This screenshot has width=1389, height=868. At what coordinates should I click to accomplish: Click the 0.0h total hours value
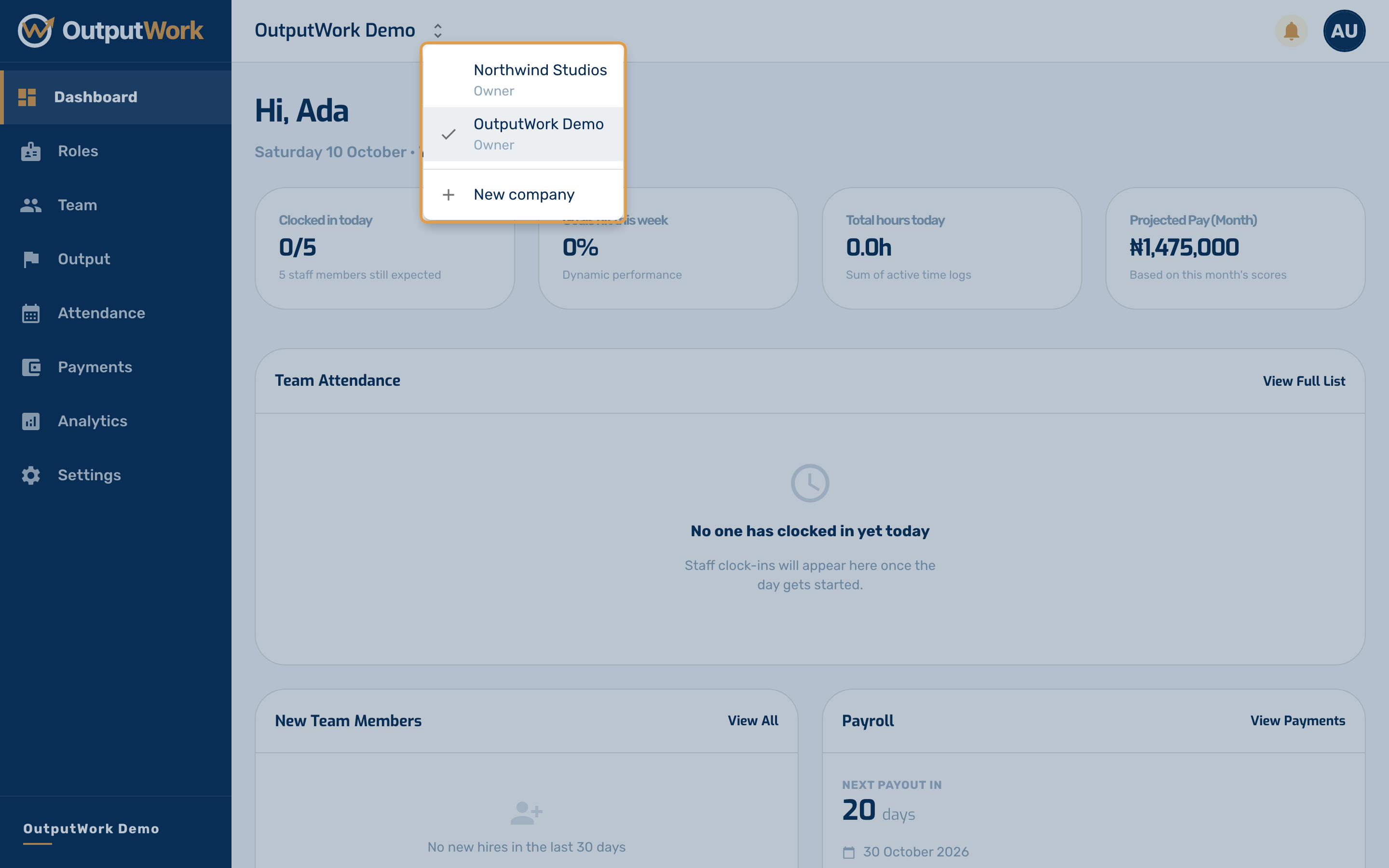pyautogui.click(x=869, y=248)
